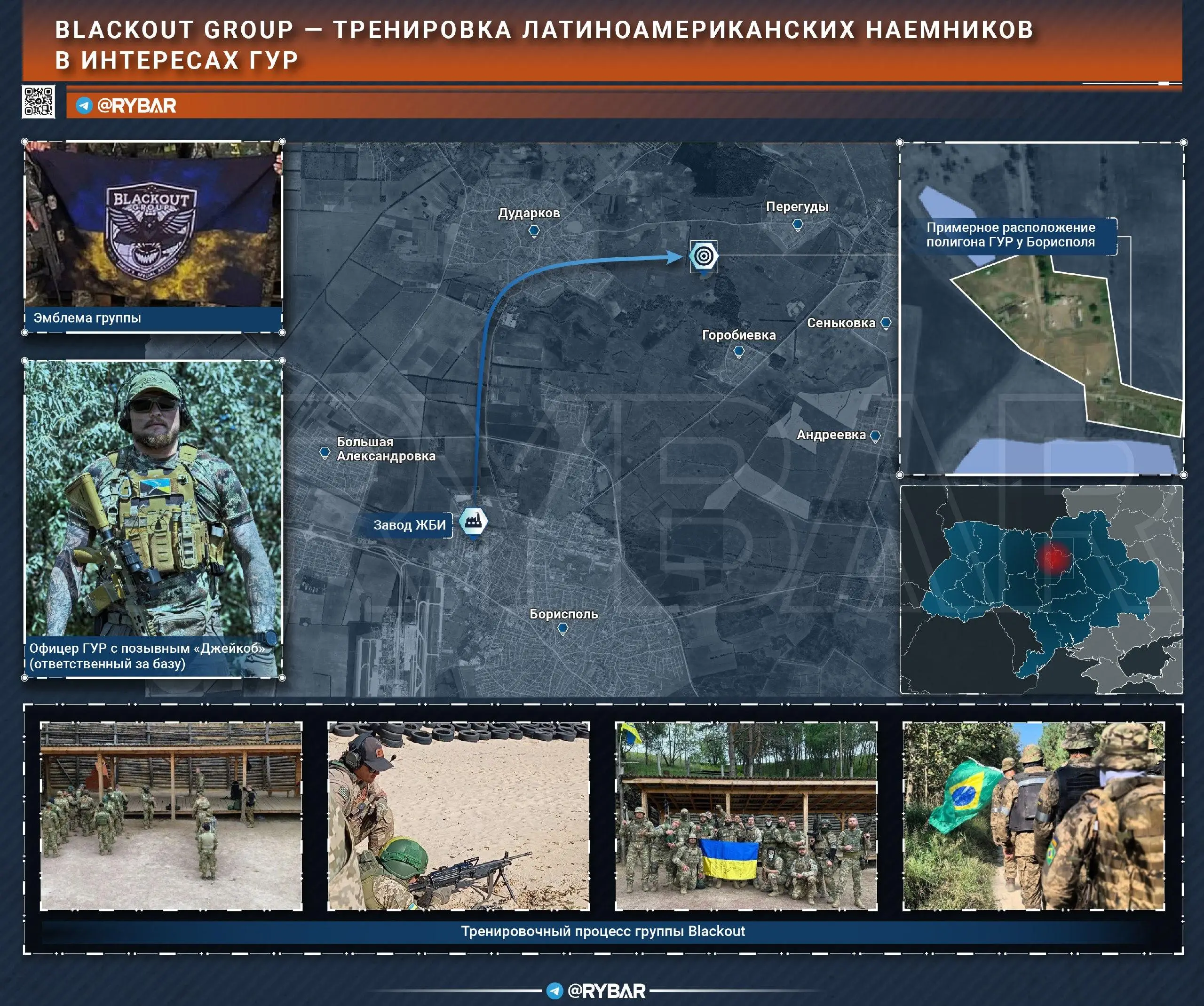This screenshot has width=1204, height=1006.
Task: Open the Brazilian flag photo
Action: (1033, 816)
